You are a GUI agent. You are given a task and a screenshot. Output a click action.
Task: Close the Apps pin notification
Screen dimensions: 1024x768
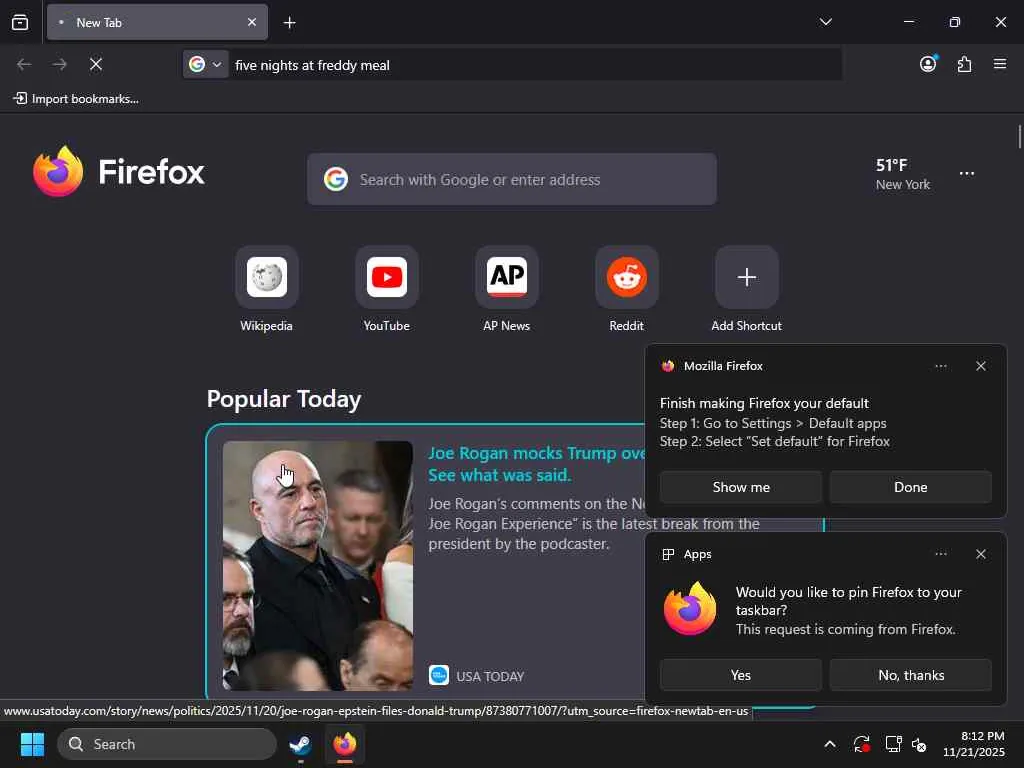[x=980, y=554]
